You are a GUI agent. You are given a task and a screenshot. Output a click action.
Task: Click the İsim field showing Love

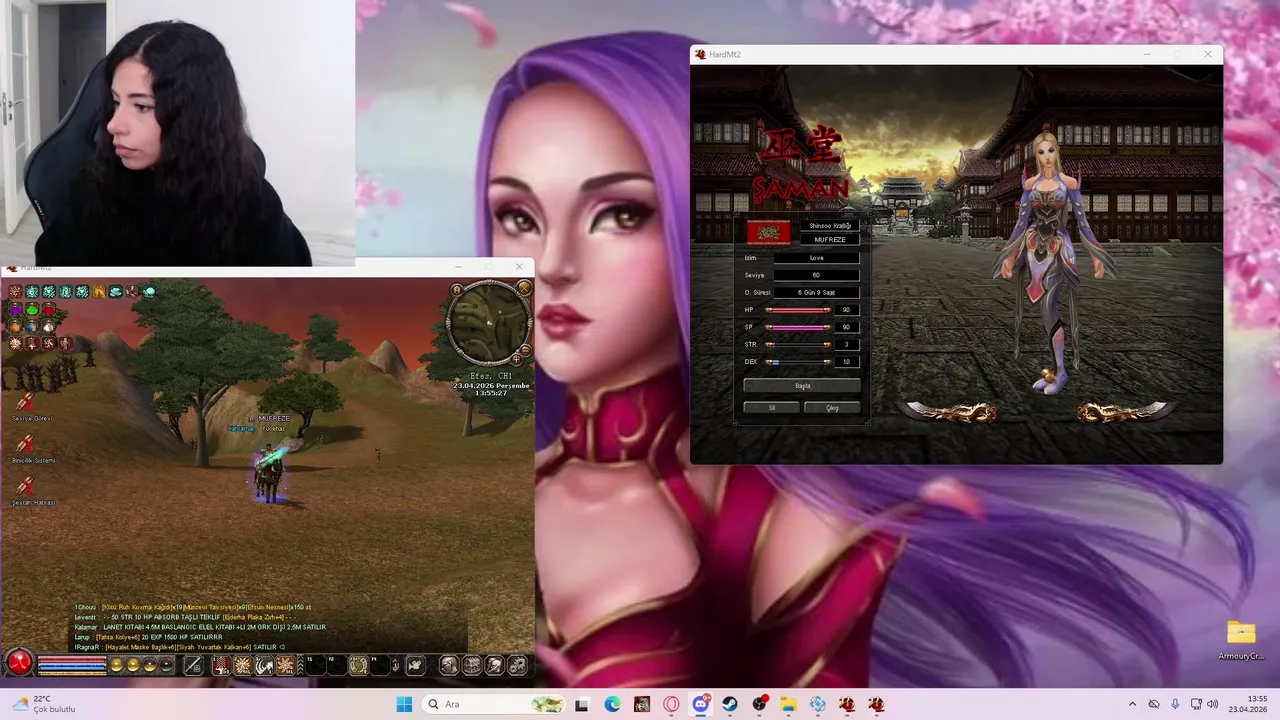pos(816,258)
